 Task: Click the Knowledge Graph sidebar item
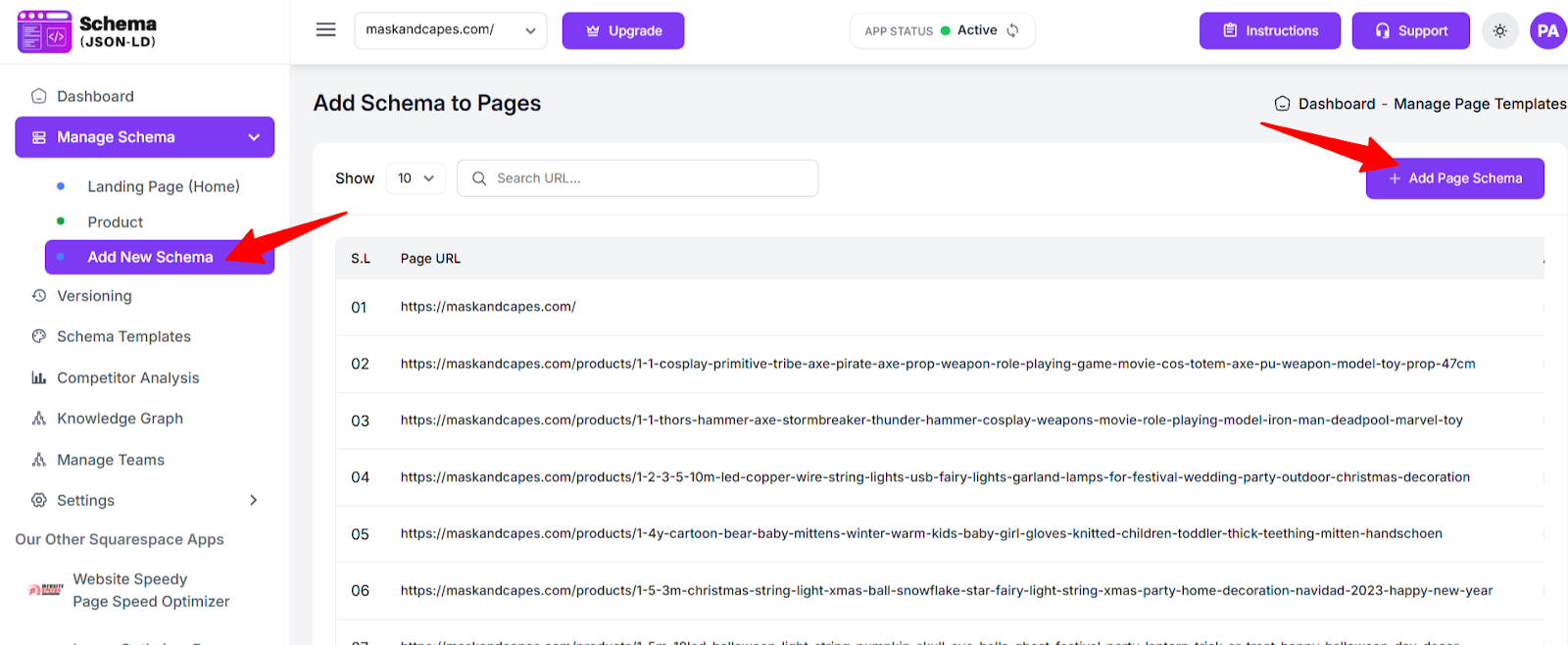point(120,419)
